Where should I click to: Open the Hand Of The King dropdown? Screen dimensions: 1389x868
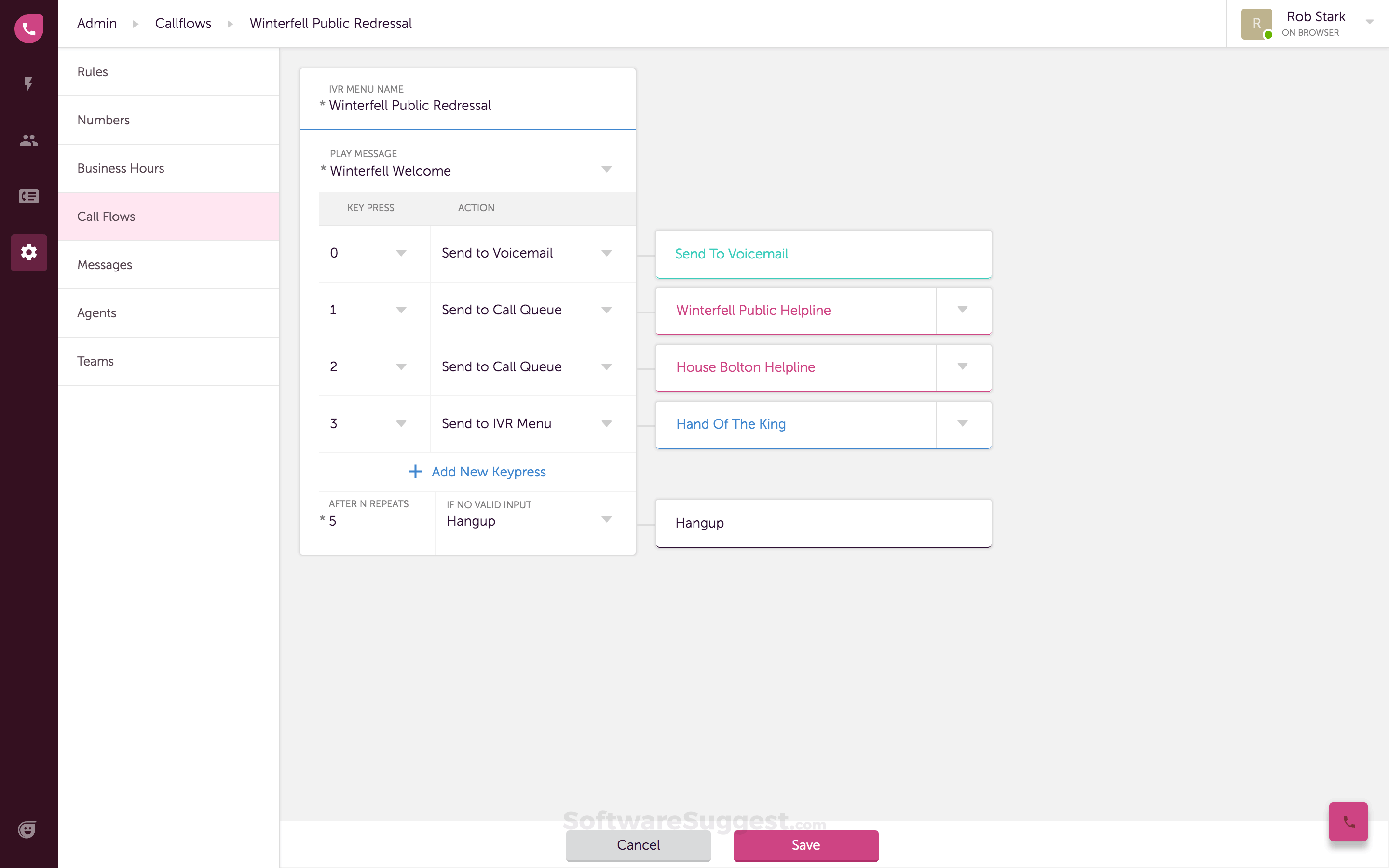coord(962,423)
